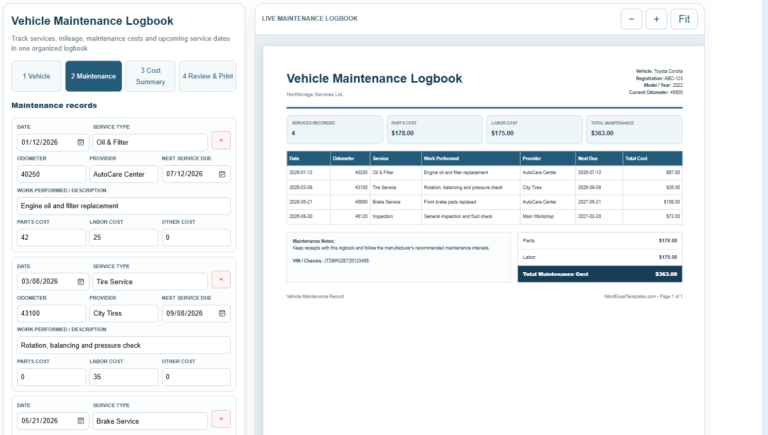Fit the logbook preview to view
Screen dimensions: 768x435
pyautogui.click(x=684, y=19)
